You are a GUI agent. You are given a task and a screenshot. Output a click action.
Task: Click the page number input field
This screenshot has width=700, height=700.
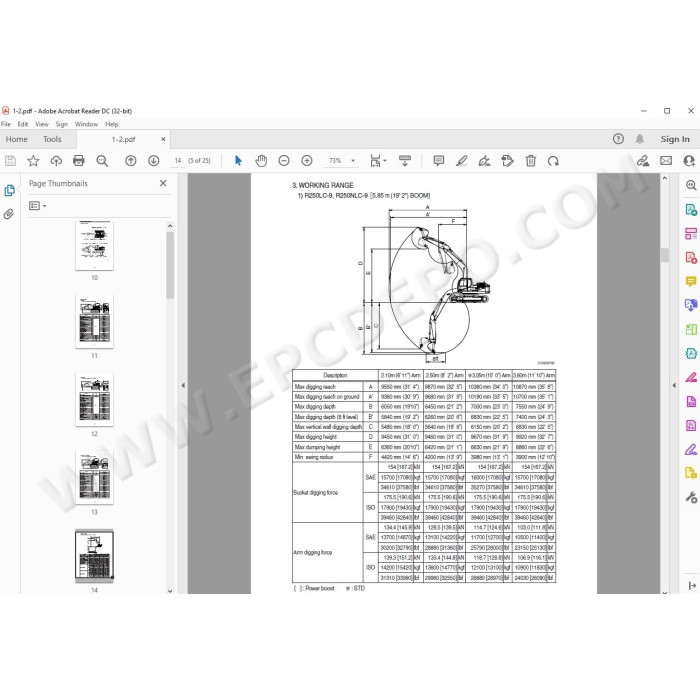point(178,161)
